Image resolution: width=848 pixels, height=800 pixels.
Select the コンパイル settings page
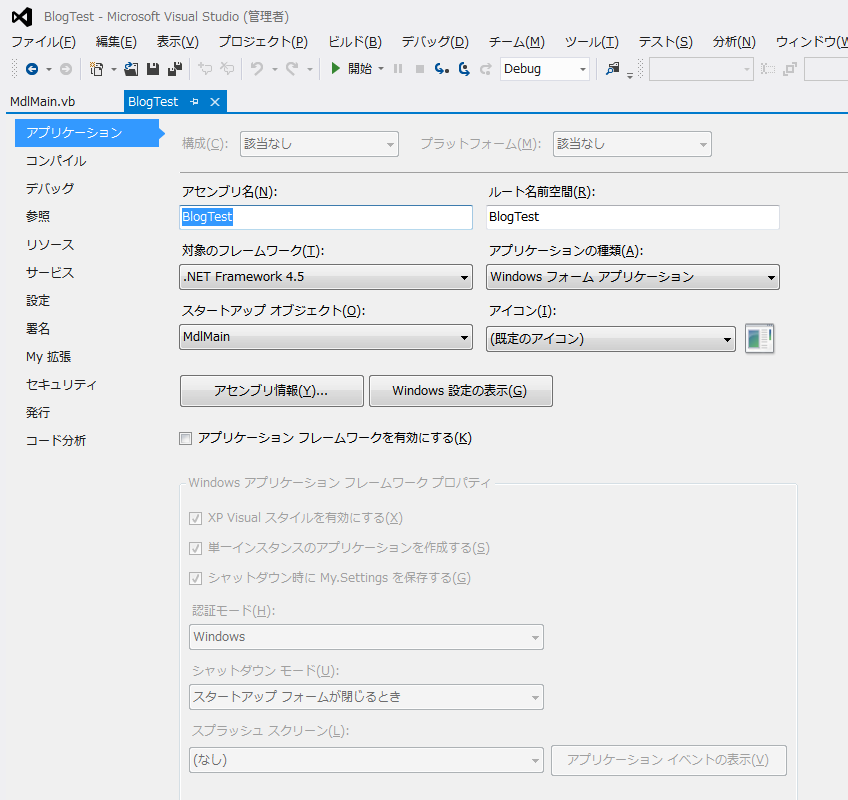click(x=56, y=161)
